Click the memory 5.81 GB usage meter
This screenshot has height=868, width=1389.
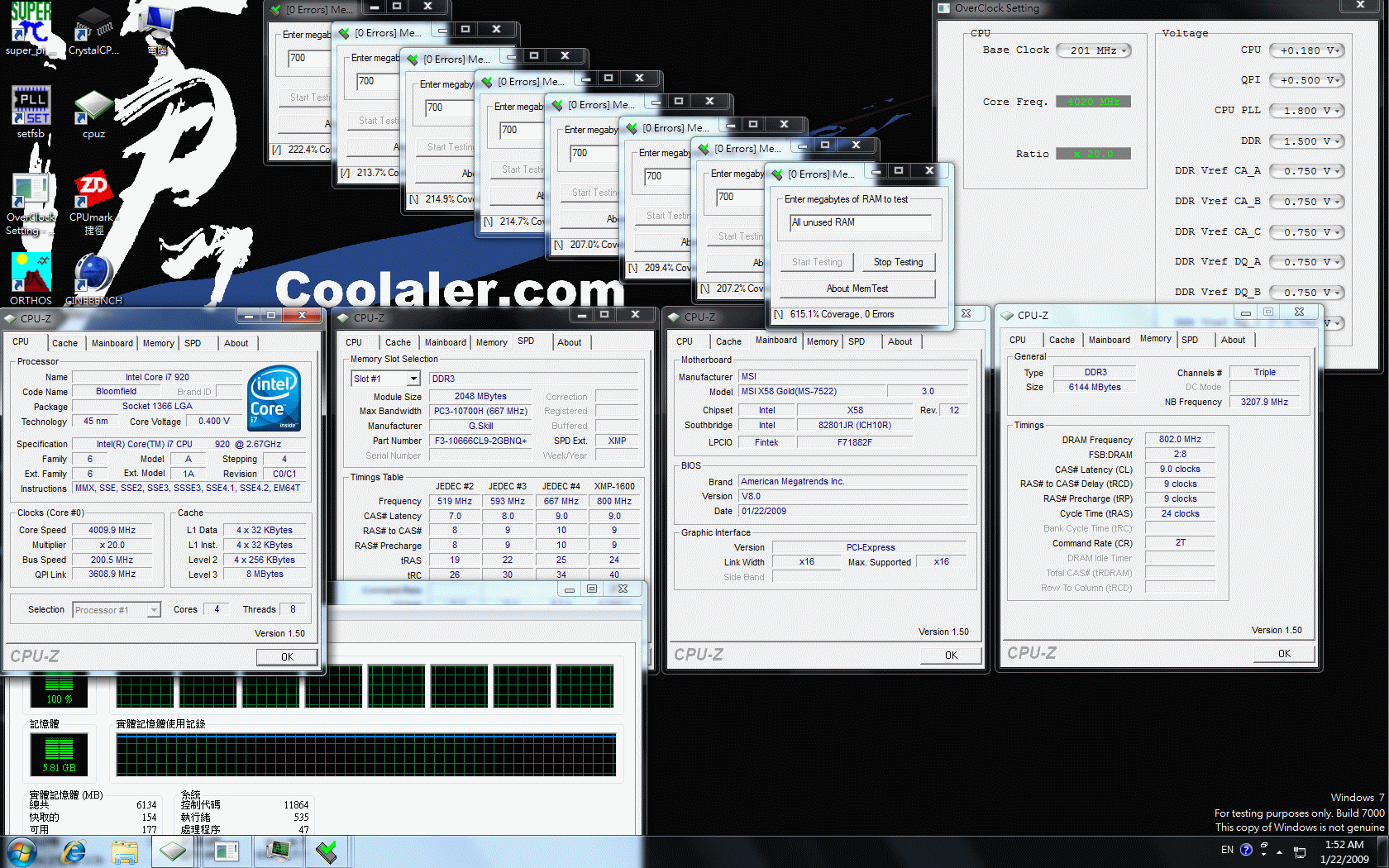[59, 756]
